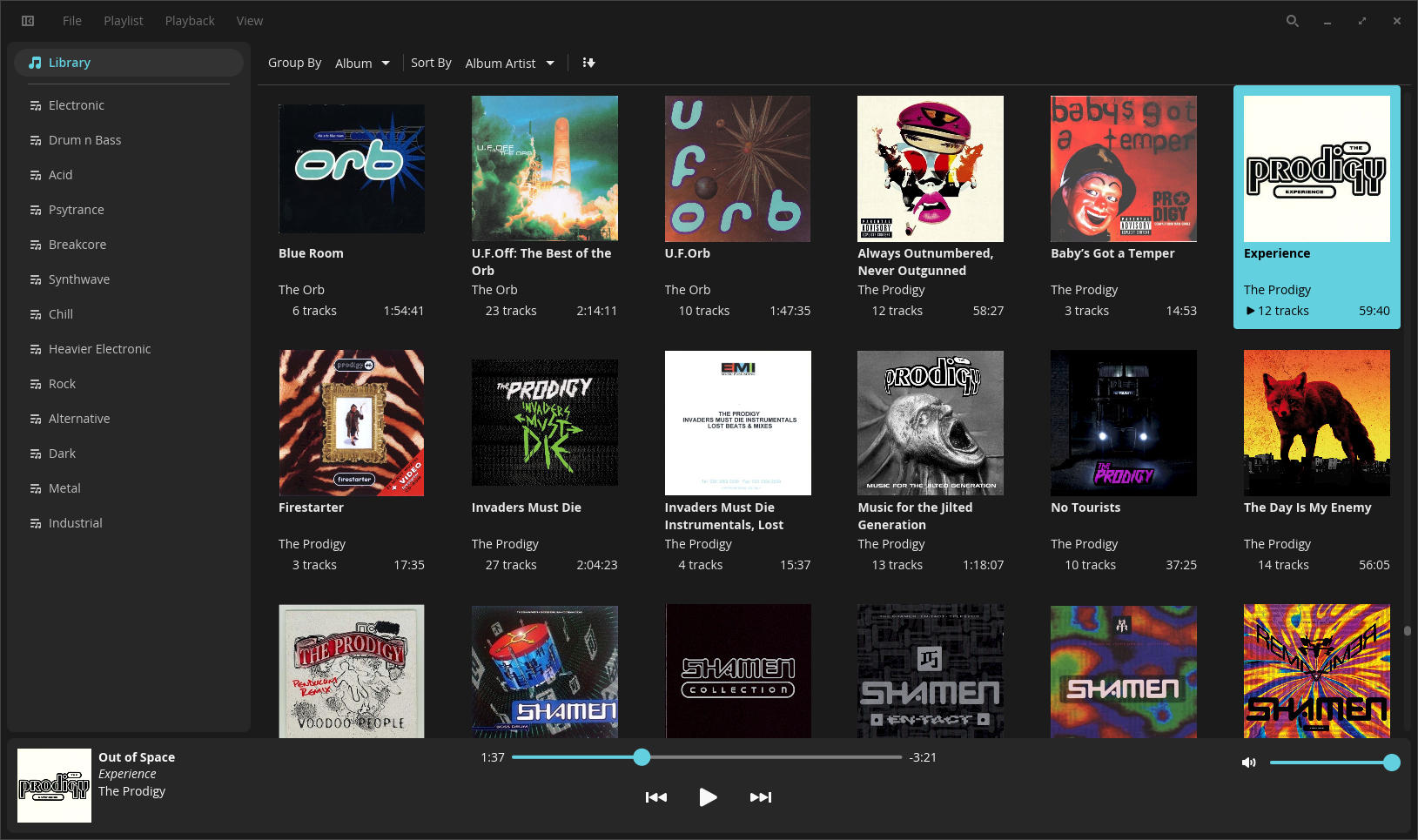Select the Drum n Bass playlist
Viewport: 1418px width, 840px height.
click(x=84, y=140)
